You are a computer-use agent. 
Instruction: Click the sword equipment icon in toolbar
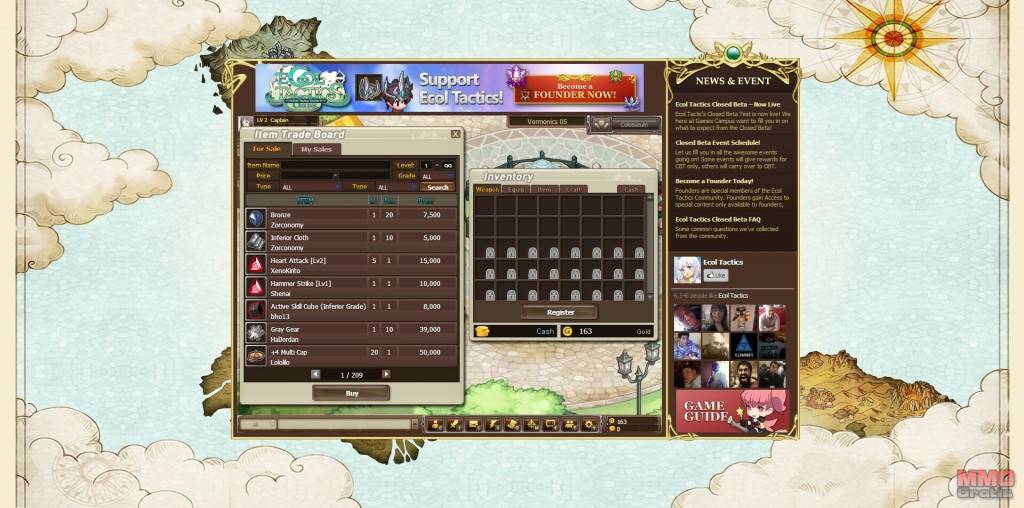click(454, 425)
